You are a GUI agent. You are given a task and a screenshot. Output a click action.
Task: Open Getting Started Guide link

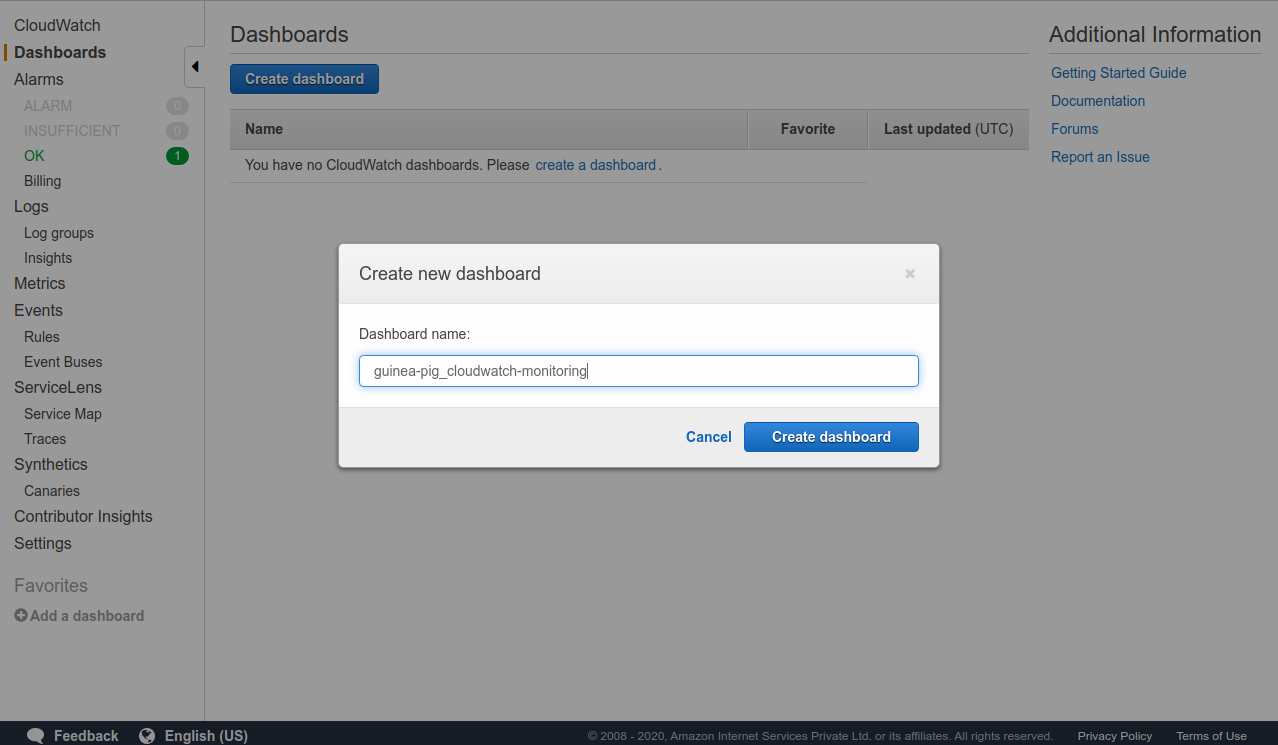point(1119,73)
